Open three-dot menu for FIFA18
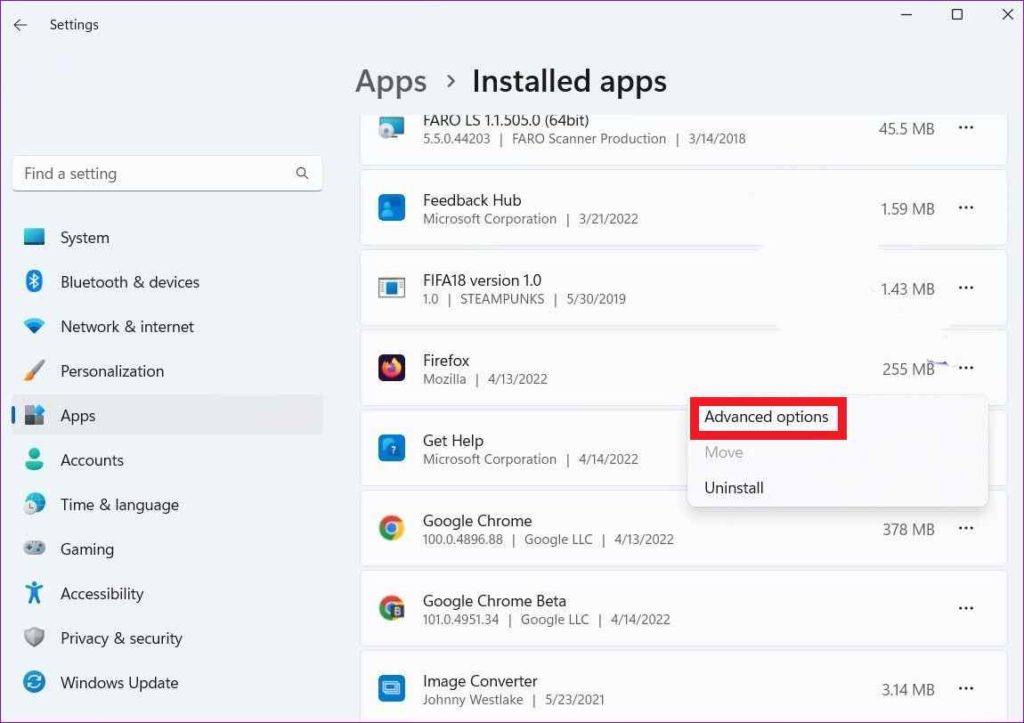Screen dimensions: 1024x723 [966, 287]
